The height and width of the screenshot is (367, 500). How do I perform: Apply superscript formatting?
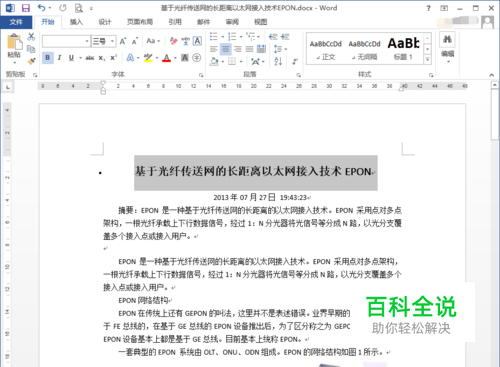click(113, 58)
